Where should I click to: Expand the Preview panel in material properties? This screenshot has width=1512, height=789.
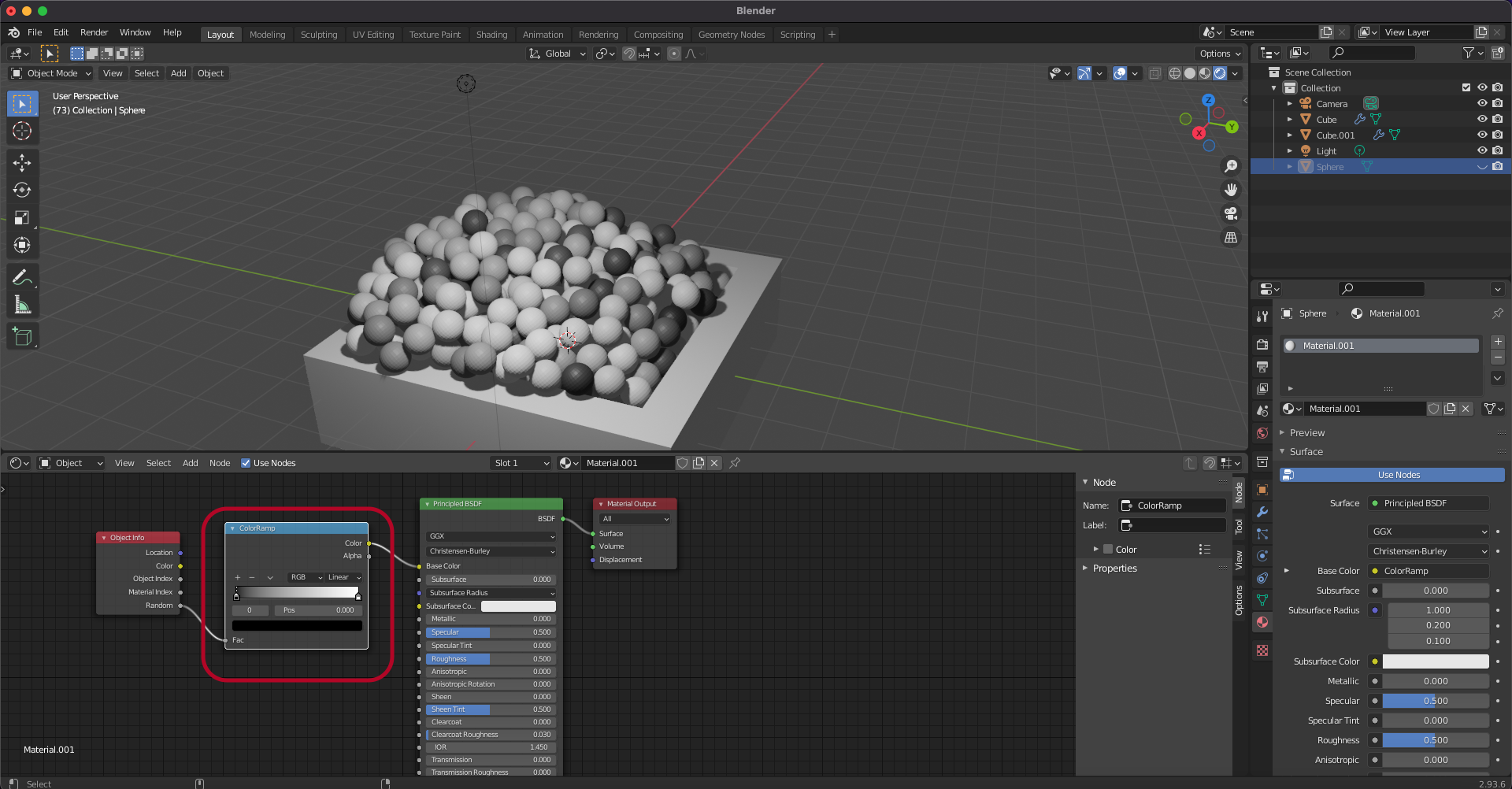pyautogui.click(x=1307, y=433)
